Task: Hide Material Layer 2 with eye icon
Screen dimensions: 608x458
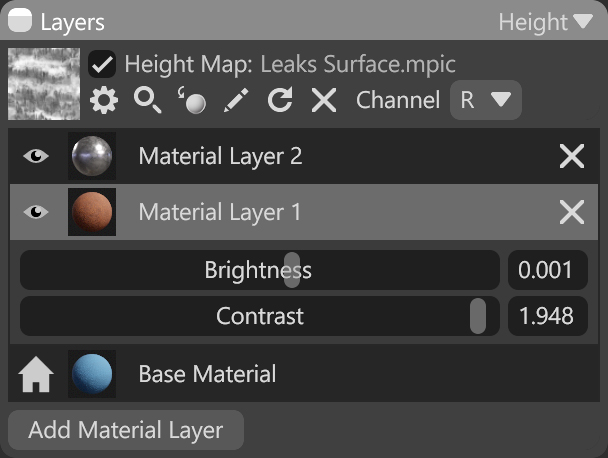Action: pos(36,156)
